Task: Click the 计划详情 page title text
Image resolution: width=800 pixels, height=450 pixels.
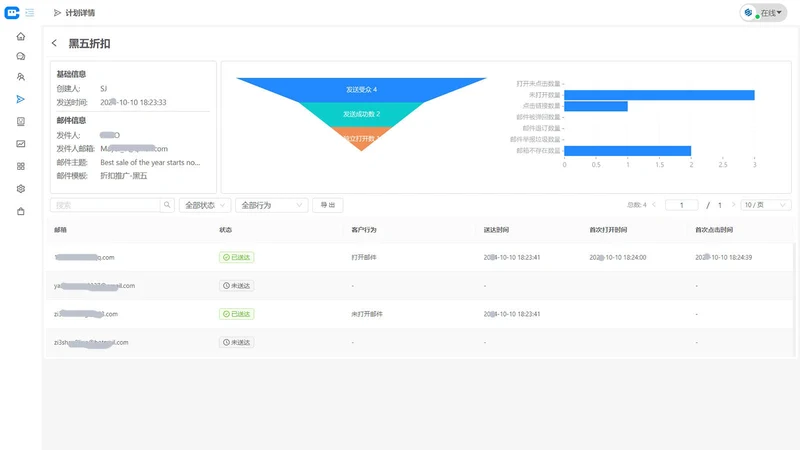Action: coord(80,13)
